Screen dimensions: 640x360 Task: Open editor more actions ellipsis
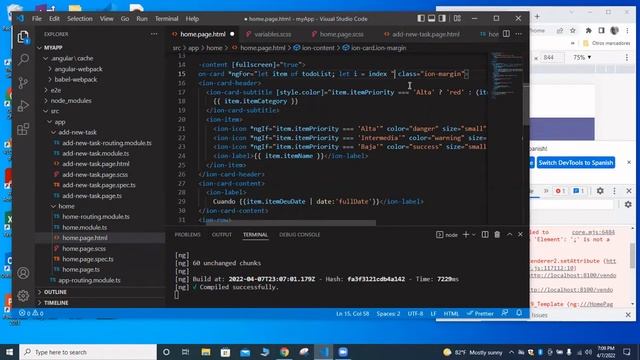[x=519, y=34]
